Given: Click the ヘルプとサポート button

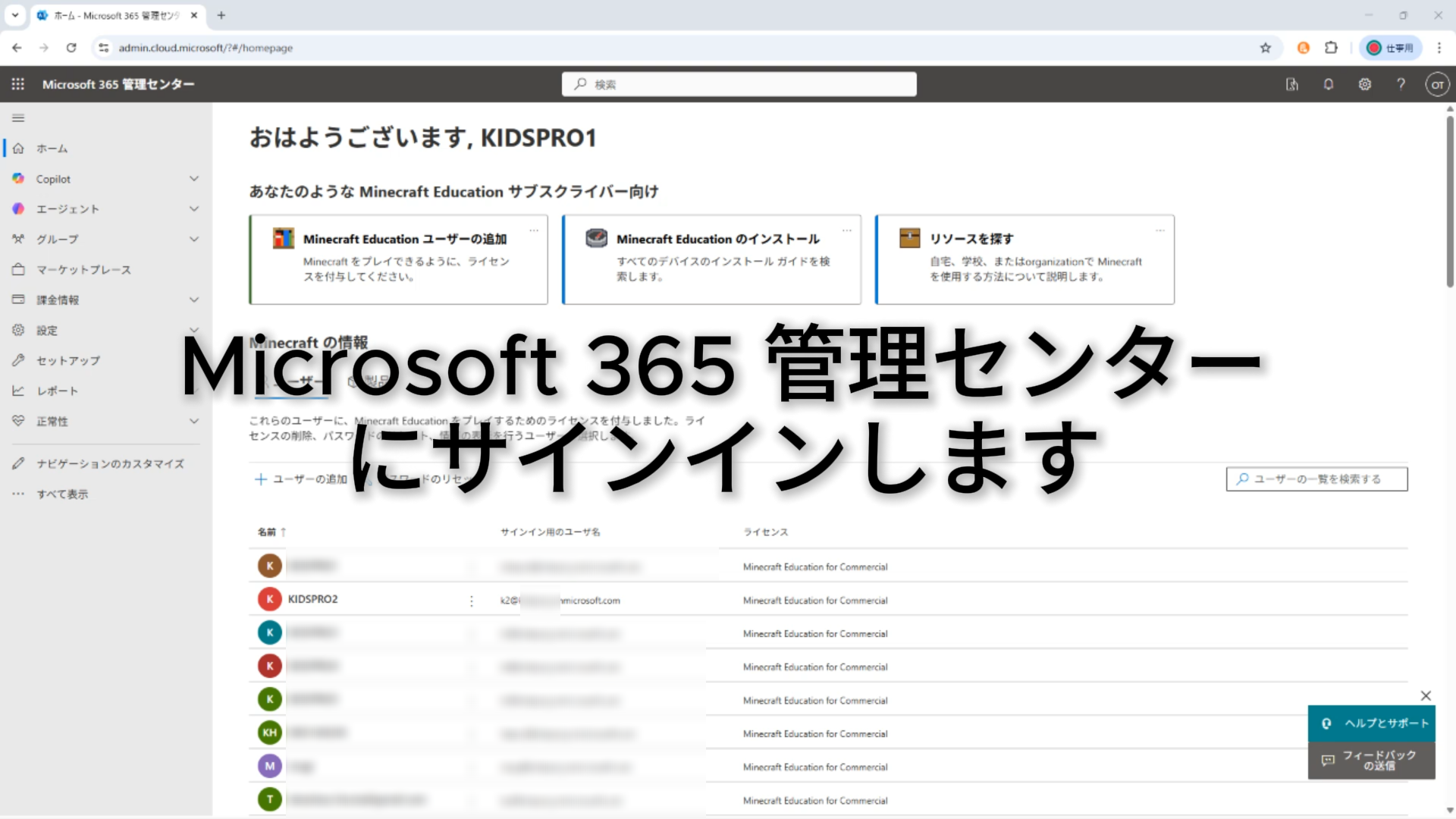Looking at the screenshot, I should click(x=1372, y=723).
